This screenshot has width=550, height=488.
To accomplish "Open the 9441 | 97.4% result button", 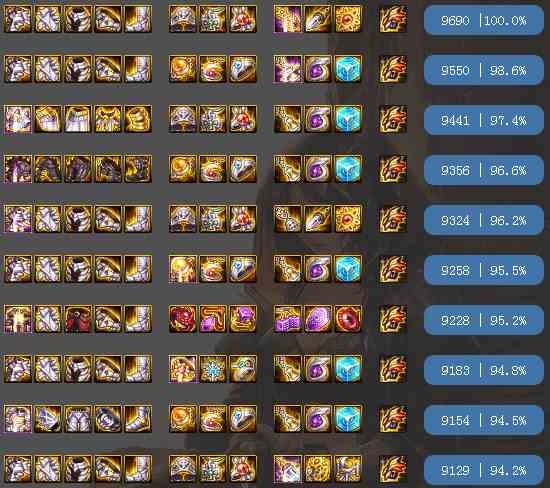I will 484,120.
